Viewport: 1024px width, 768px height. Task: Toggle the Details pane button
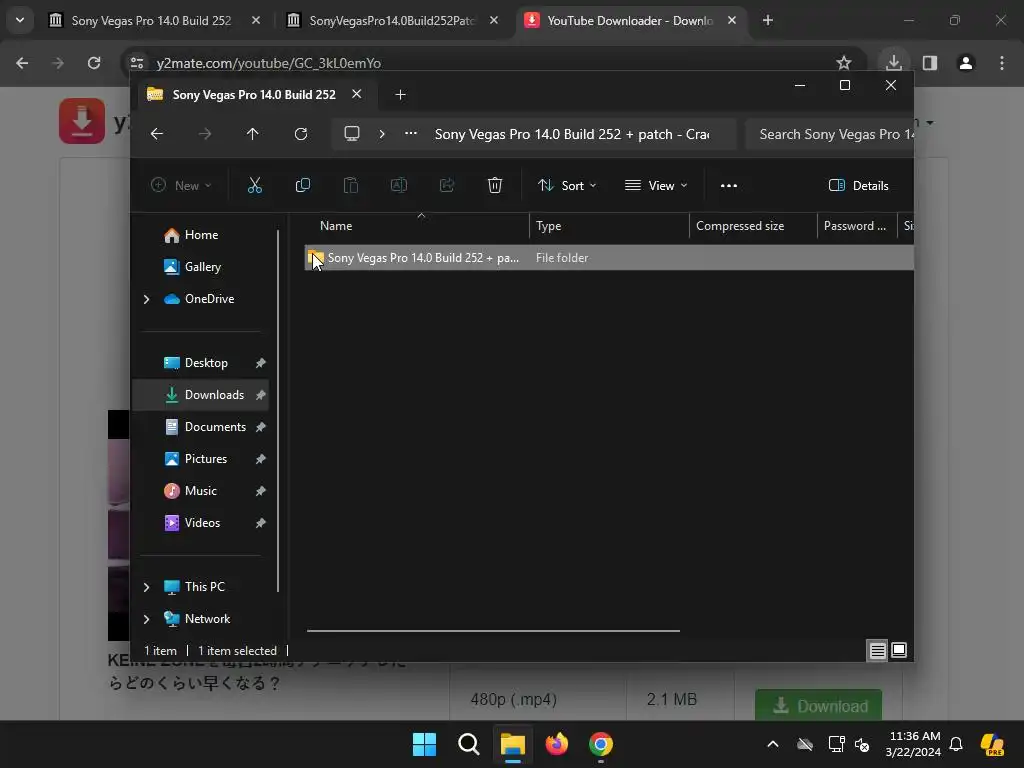pyautogui.click(x=859, y=185)
